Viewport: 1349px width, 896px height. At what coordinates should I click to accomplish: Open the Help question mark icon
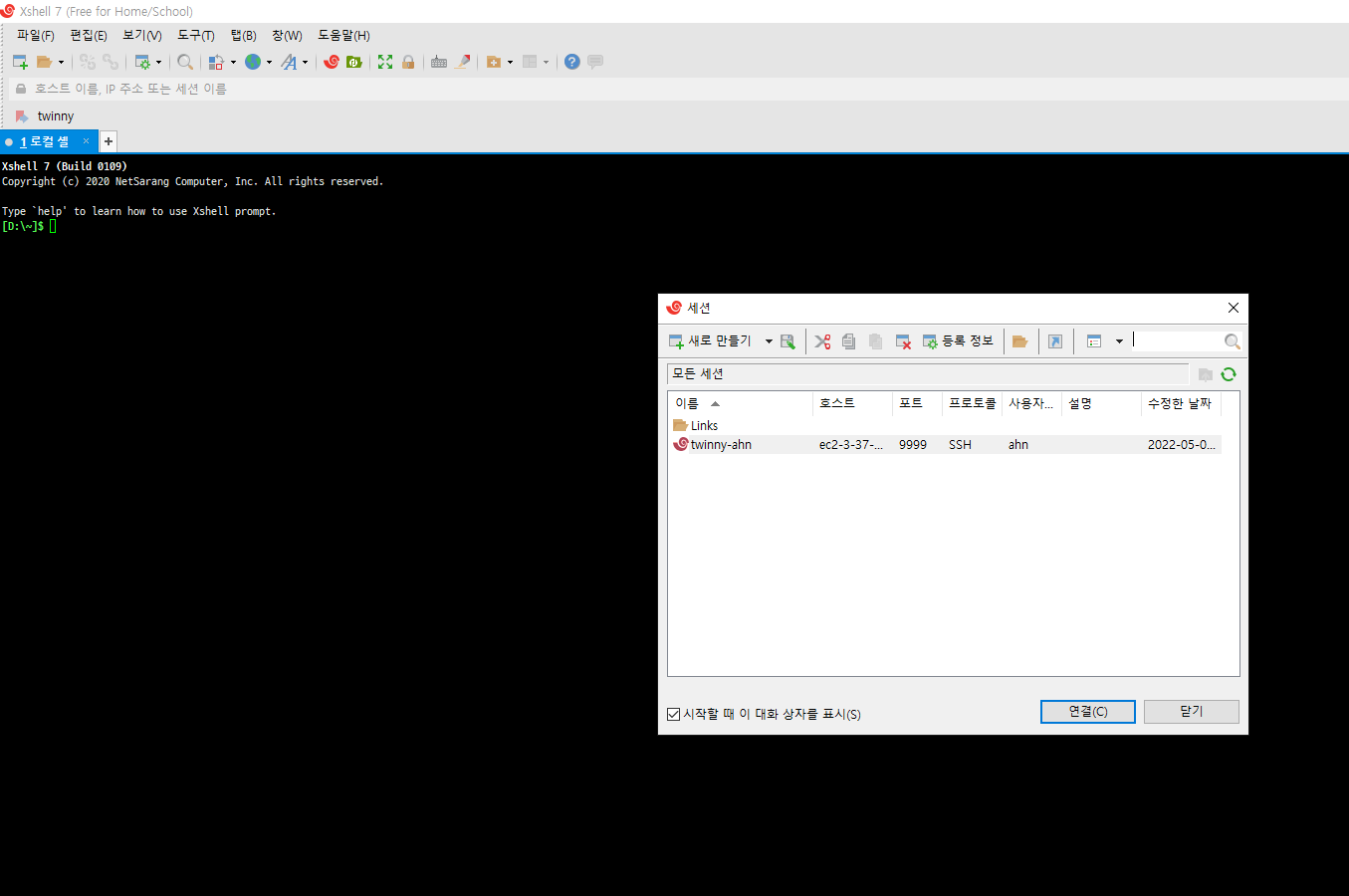click(571, 62)
